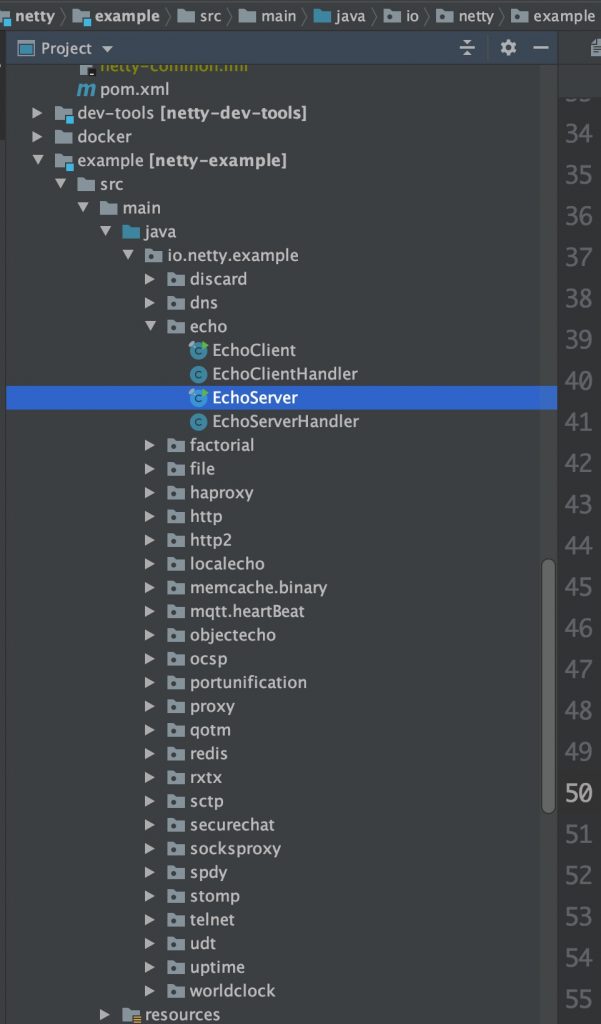Screen dimensions: 601x1024
Task: Select the java breadcrumb in navigation bar
Action: (x=347, y=16)
